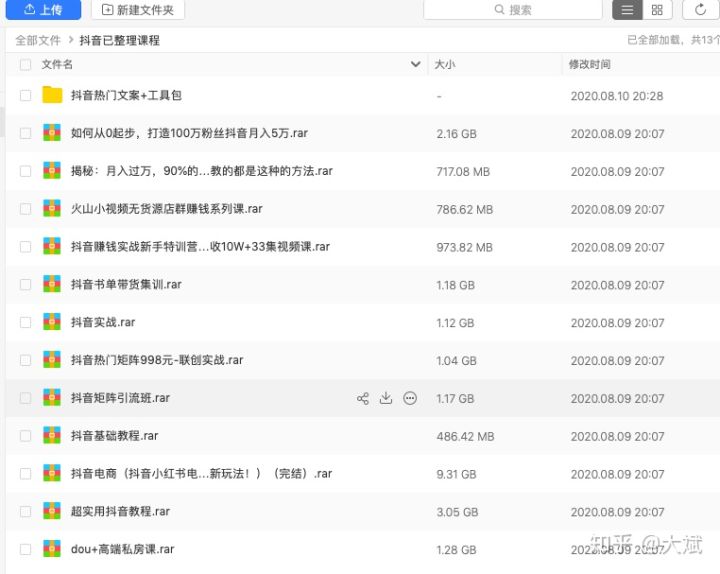Open 如何从0起步，打造100万粉丝抖音月入5万.rar
This screenshot has height=574, width=720.
189,133
